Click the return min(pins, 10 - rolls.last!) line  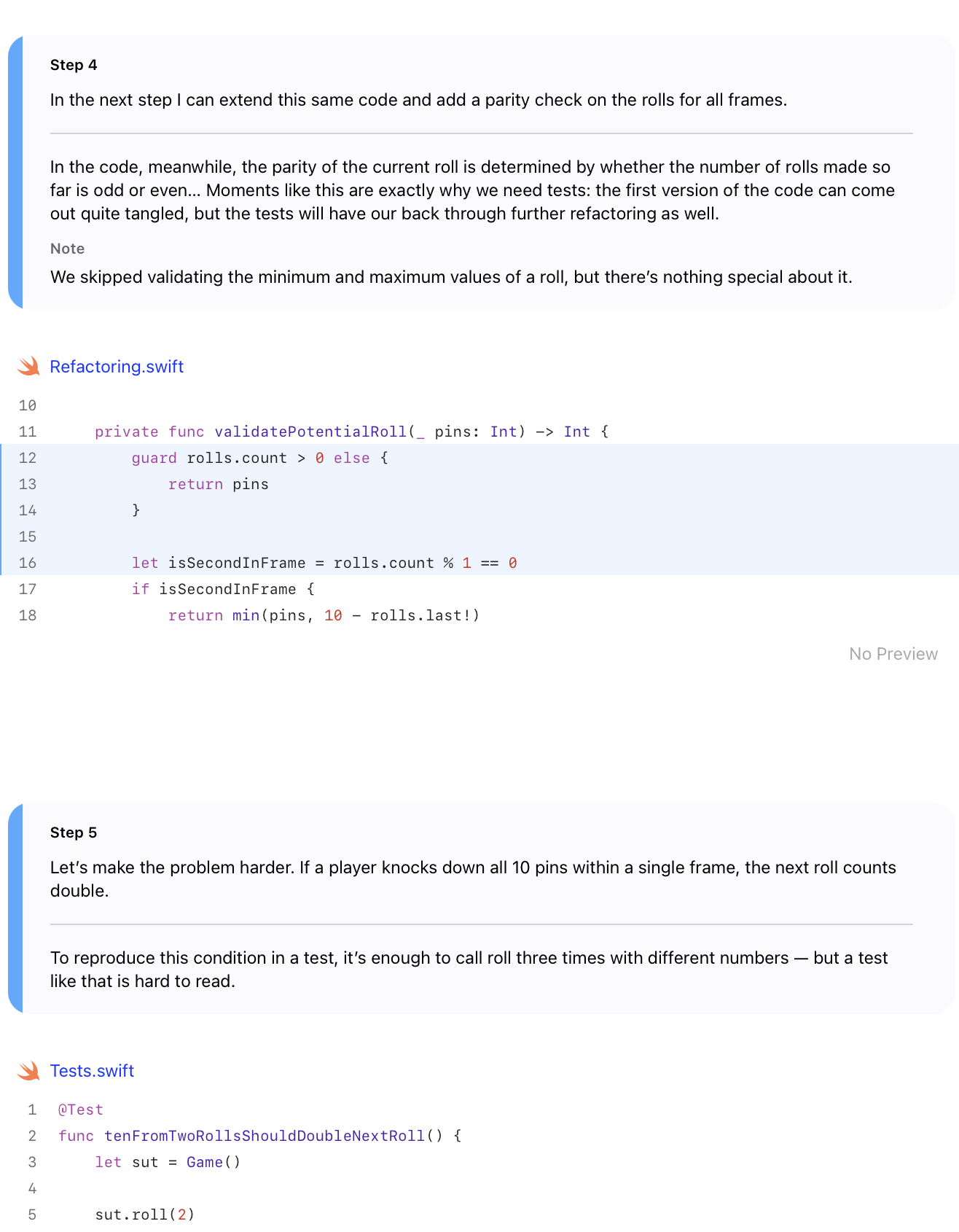pos(324,615)
